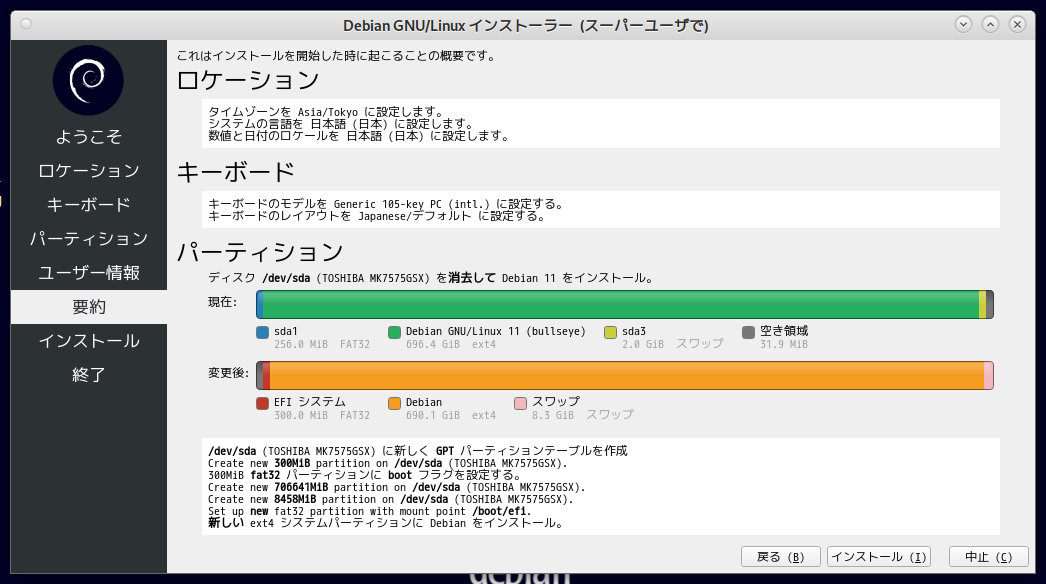Viewport: 1046px width, 584px height.
Task: Click the '696.4 GiB ext4' text
Action: coord(451,344)
